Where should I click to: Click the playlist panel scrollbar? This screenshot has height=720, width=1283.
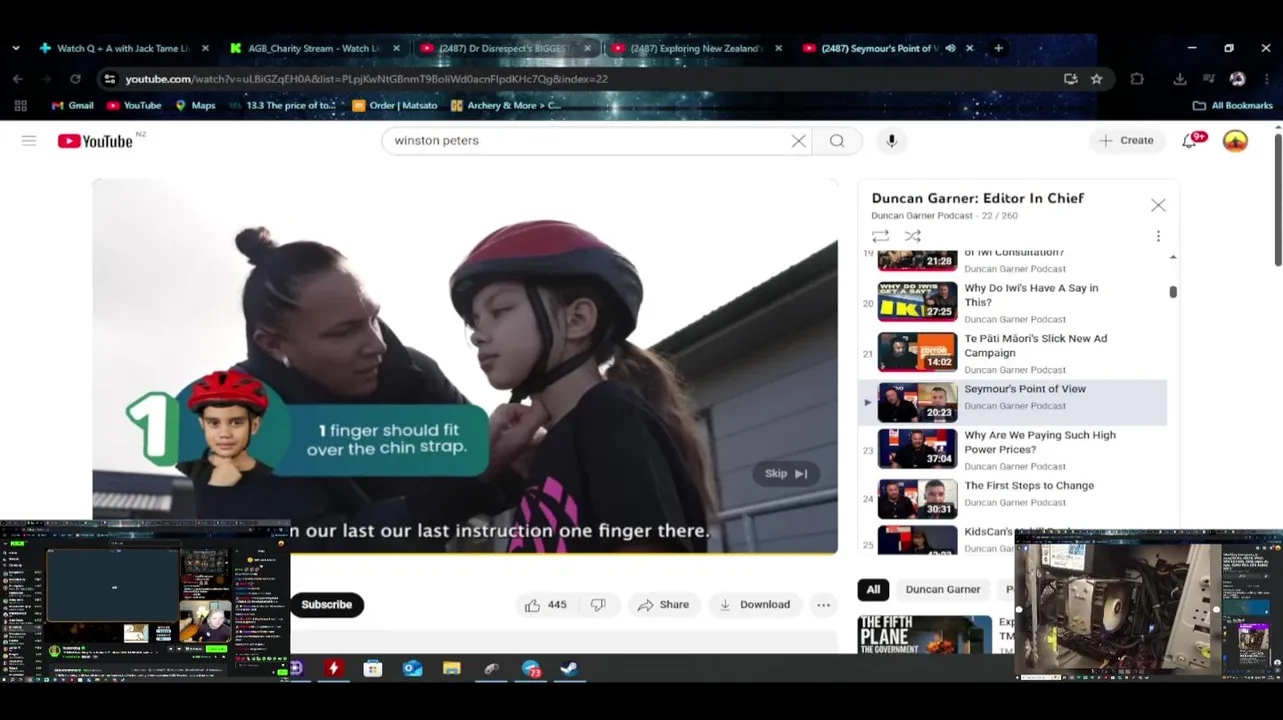[x=1173, y=292]
